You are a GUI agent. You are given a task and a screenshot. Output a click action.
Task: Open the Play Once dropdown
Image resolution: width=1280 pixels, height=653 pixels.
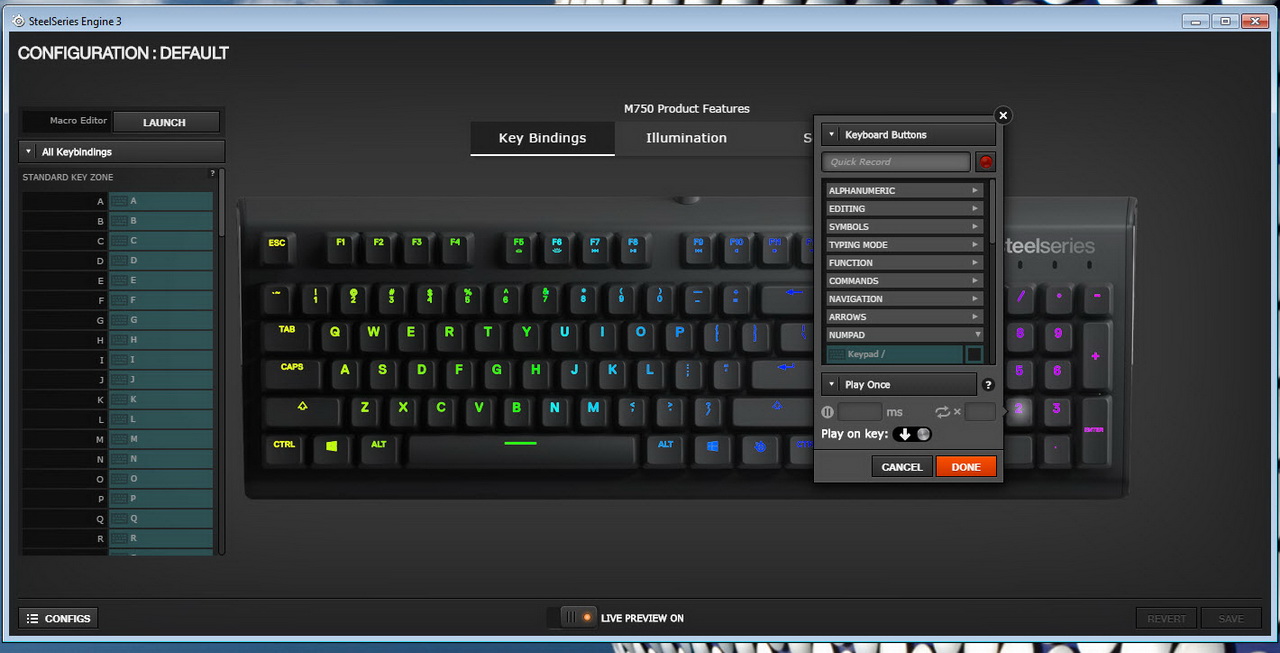898,385
